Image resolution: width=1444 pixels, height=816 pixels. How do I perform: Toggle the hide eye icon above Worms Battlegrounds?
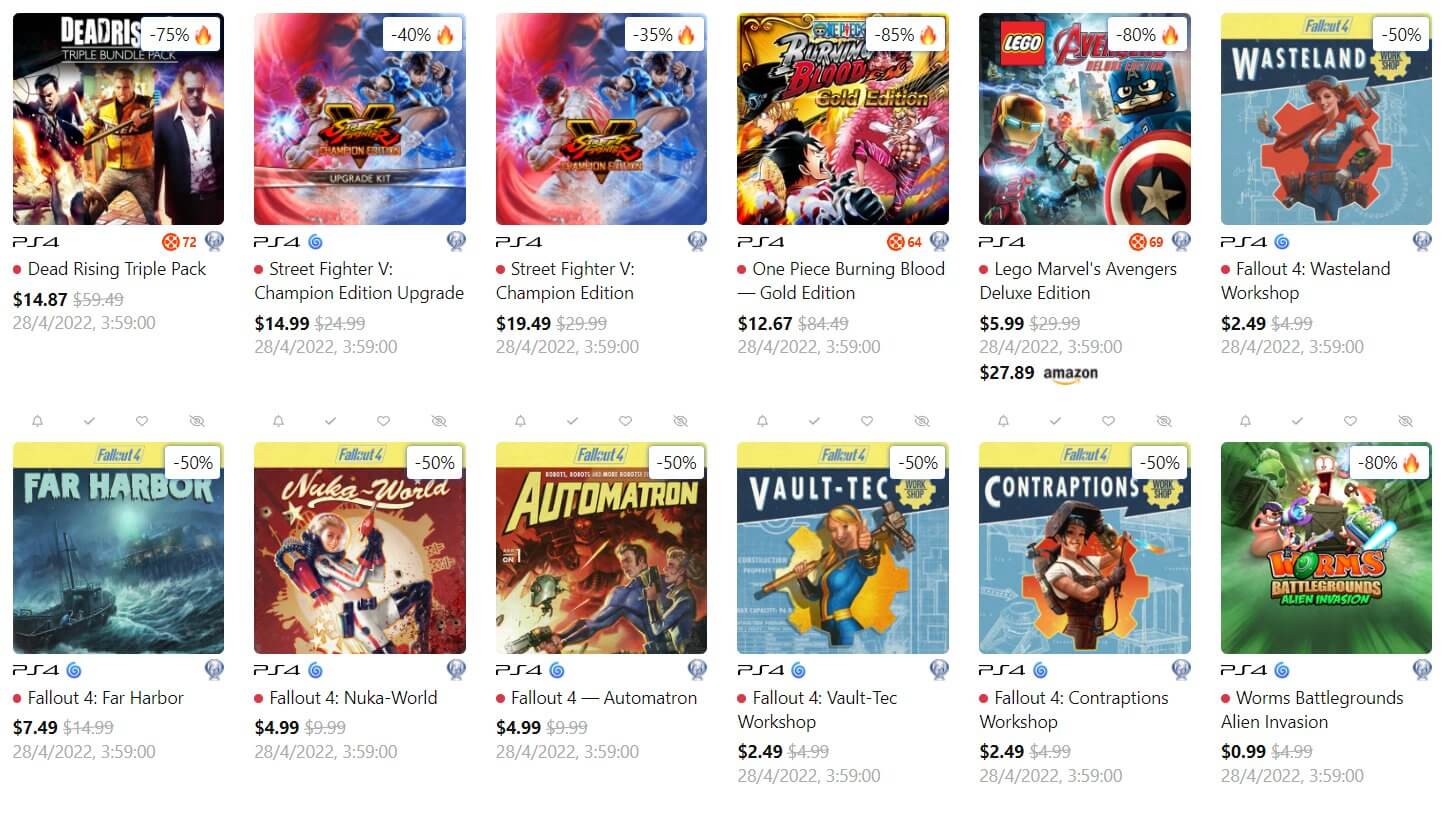pyautogui.click(x=1405, y=421)
